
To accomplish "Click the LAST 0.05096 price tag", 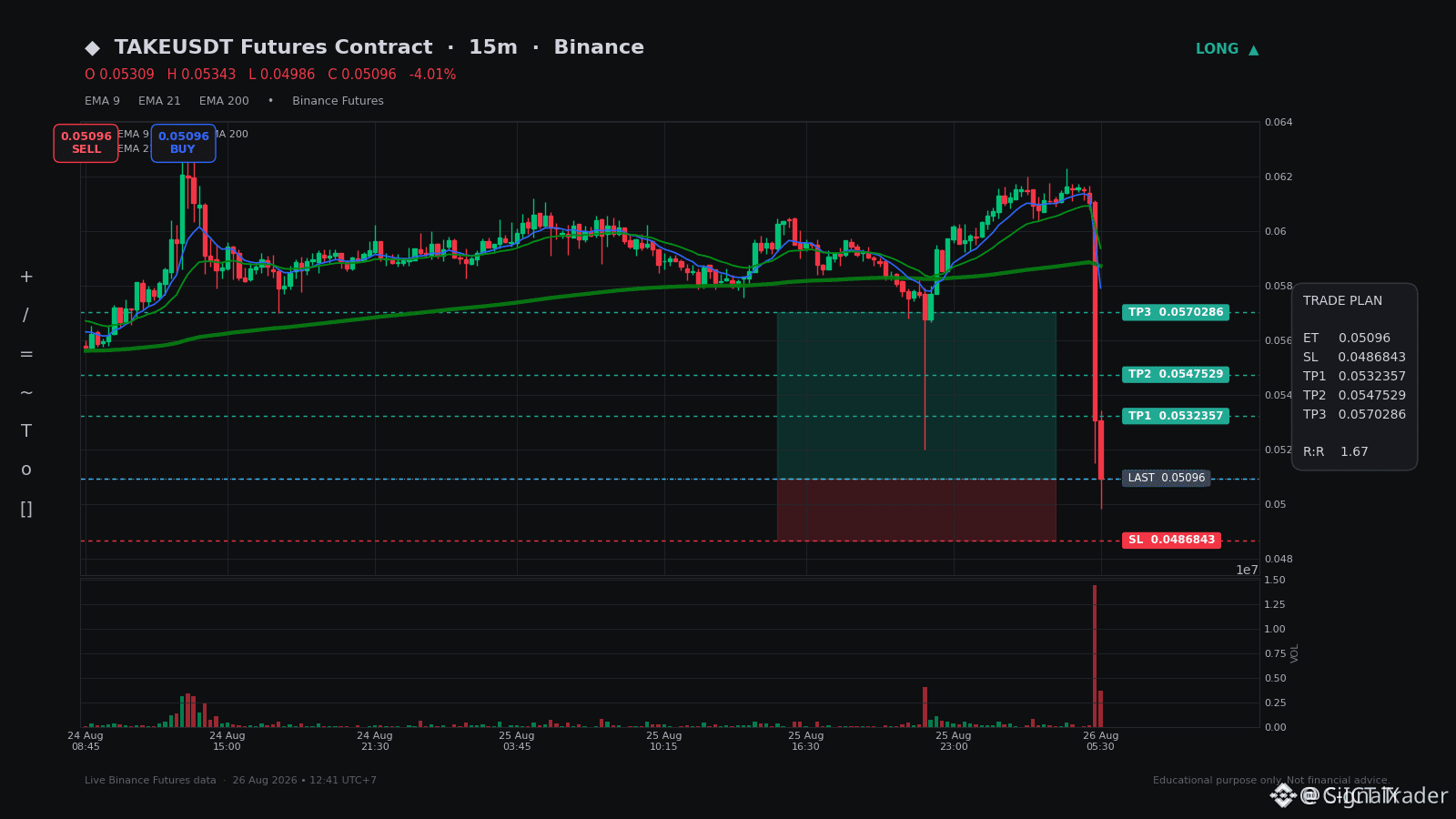I will (1166, 479).
